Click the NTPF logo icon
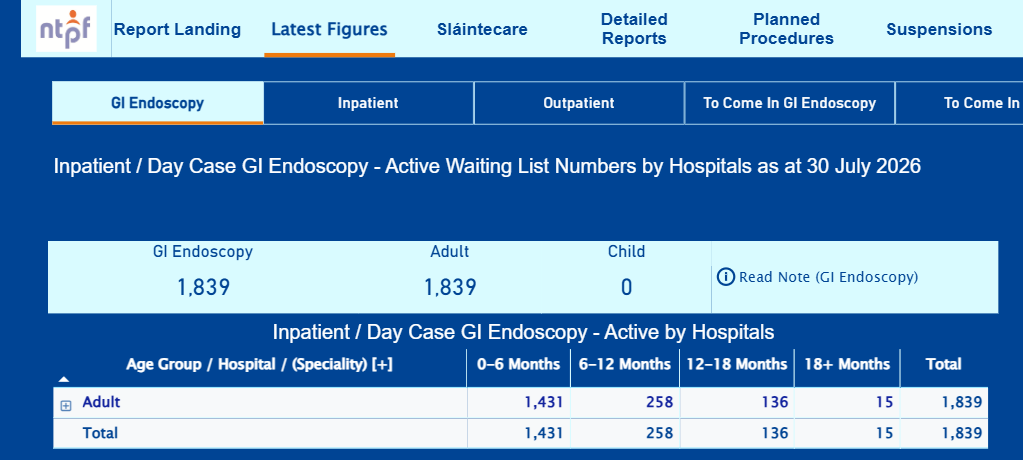The width and height of the screenshot is (1023, 460). click(x=67, y=29)
